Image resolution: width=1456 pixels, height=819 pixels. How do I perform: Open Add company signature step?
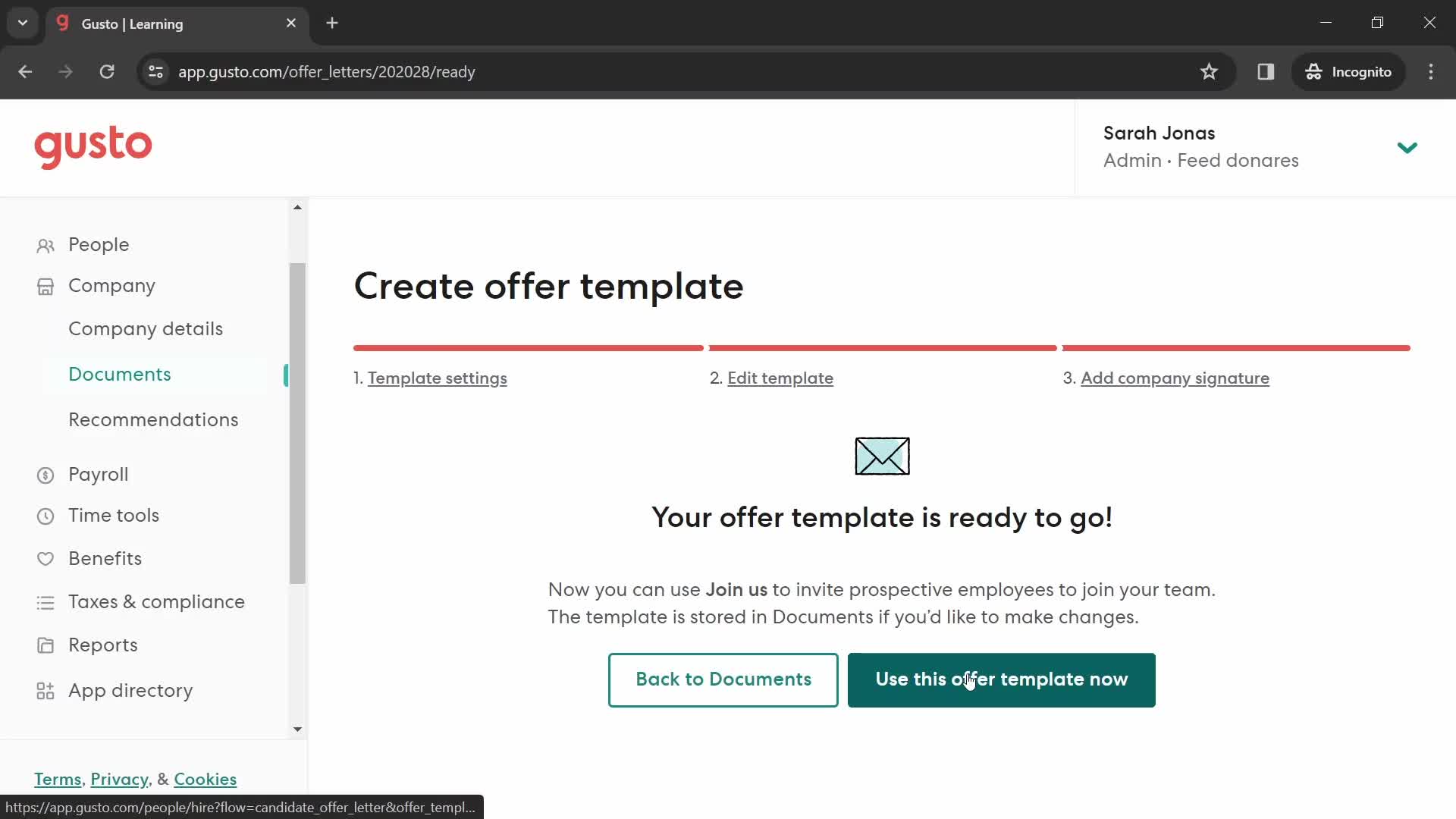click(1176, 378)
